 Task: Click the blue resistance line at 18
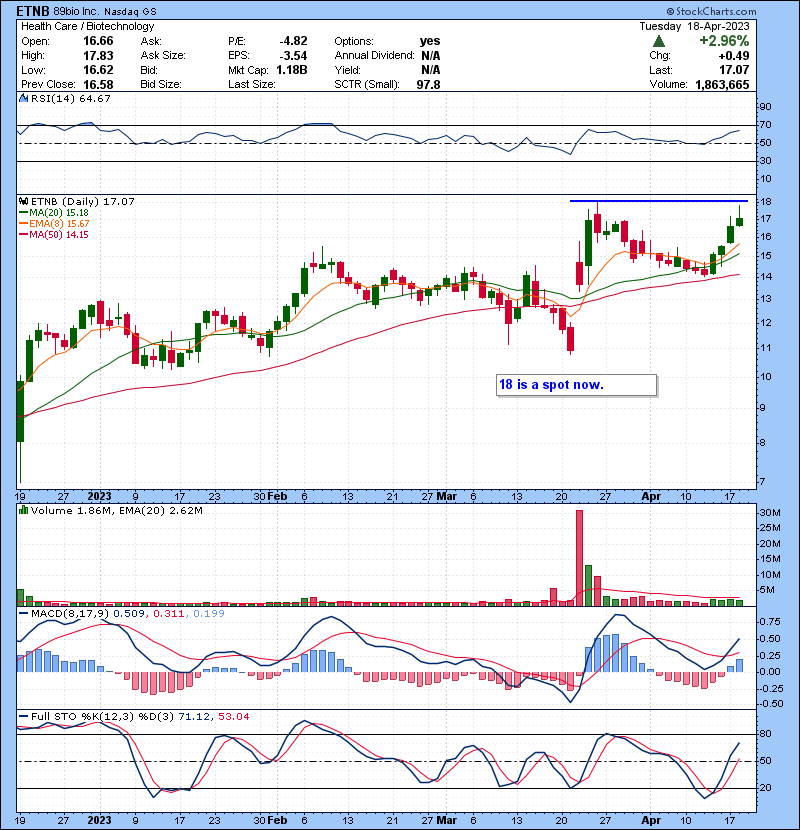tap(658, 201)
